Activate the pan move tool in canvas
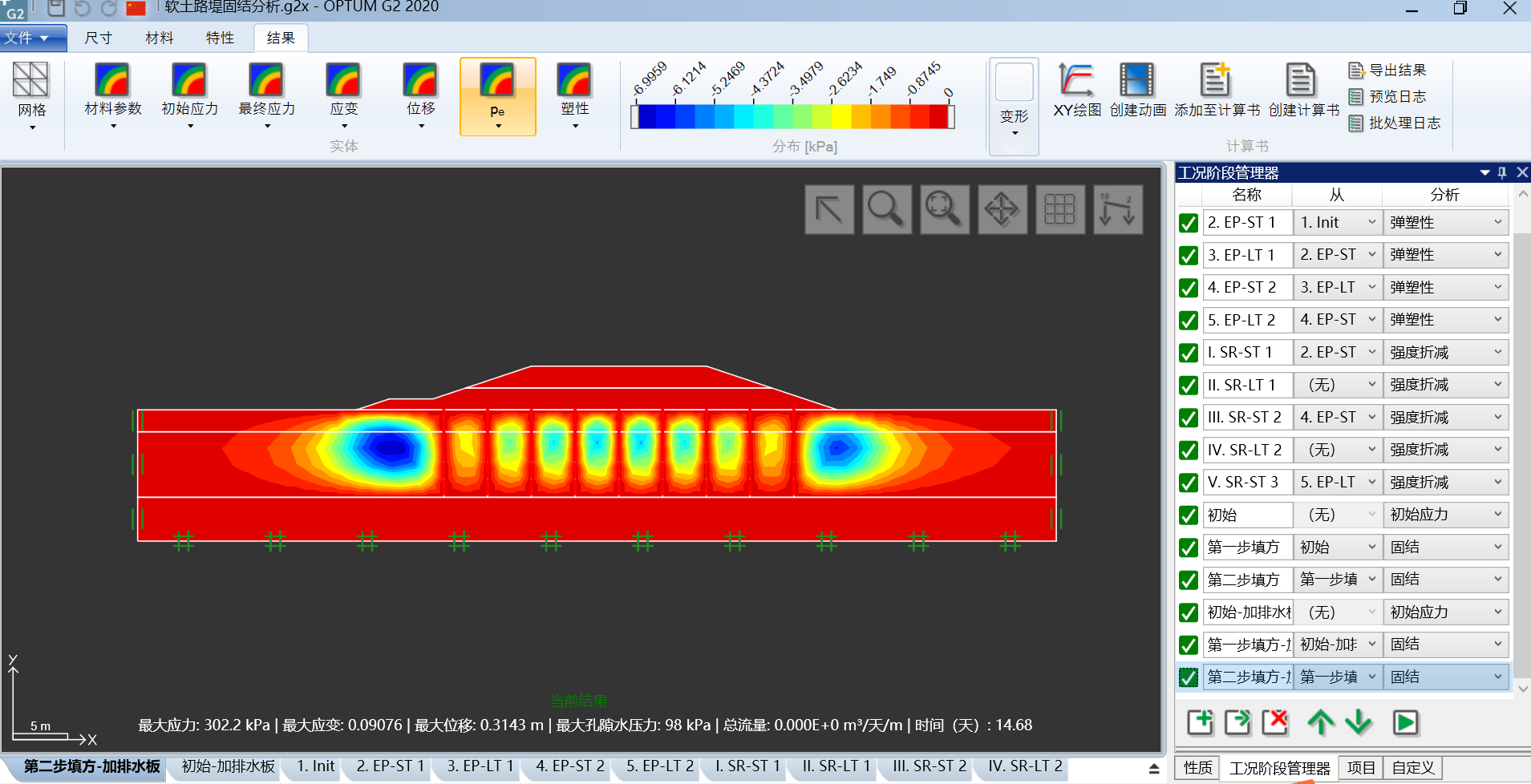1531x784 pixels. (1002, 210)
